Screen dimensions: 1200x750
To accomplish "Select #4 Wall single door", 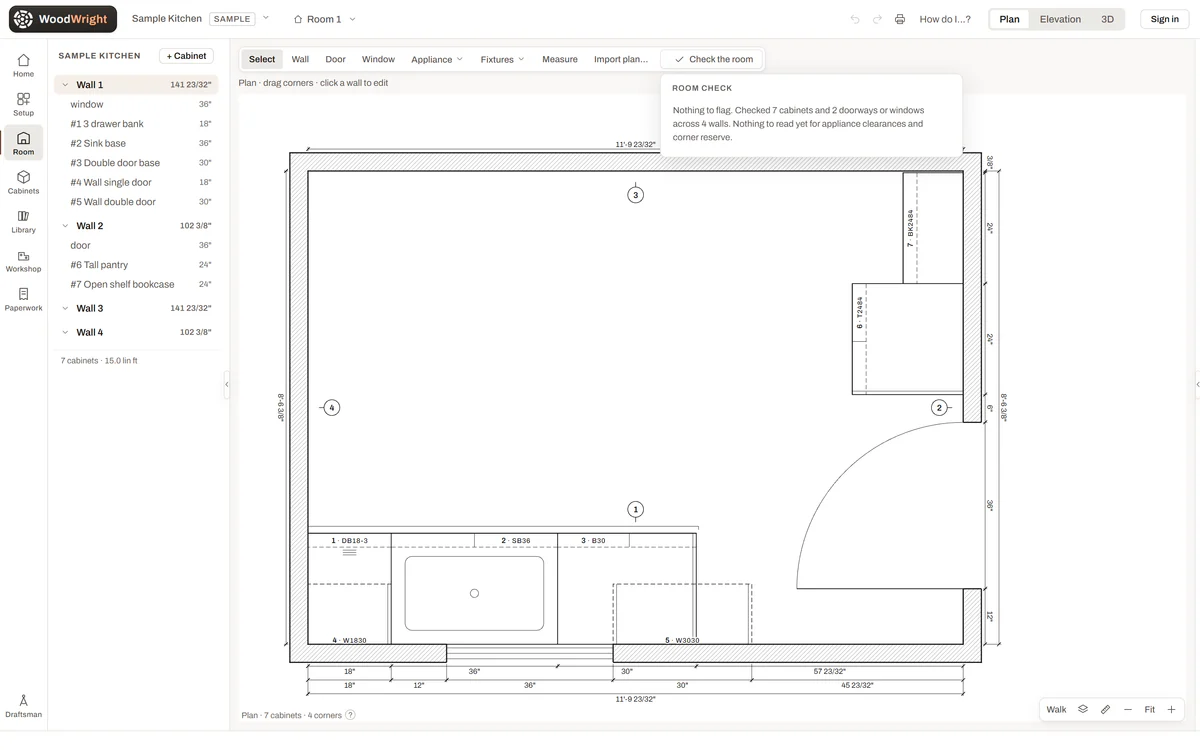I will click(136, 182).
